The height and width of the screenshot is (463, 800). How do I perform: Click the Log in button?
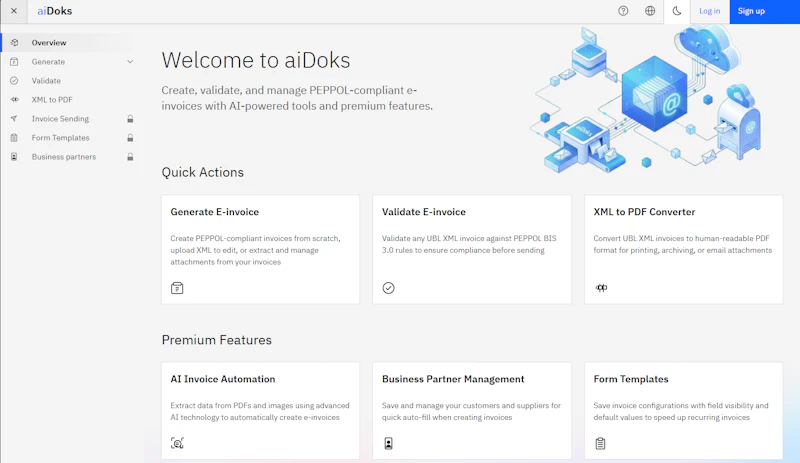click(x=710, y=11)
